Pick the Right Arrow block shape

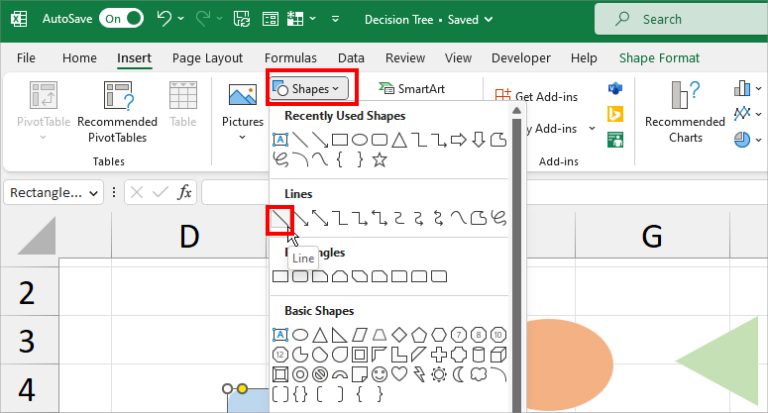coord(458,141)
